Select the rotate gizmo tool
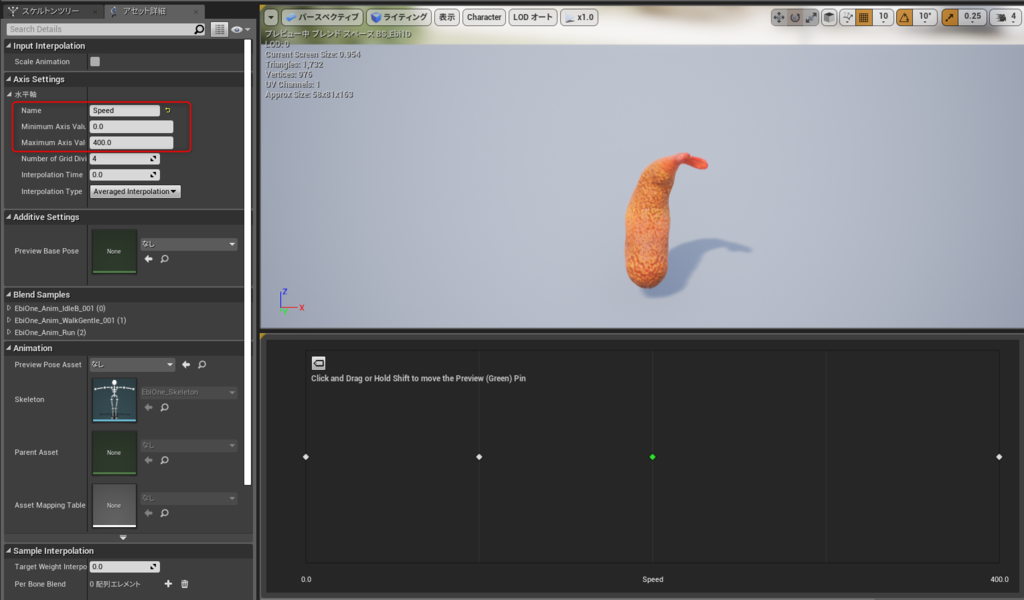 coord(795,18)
